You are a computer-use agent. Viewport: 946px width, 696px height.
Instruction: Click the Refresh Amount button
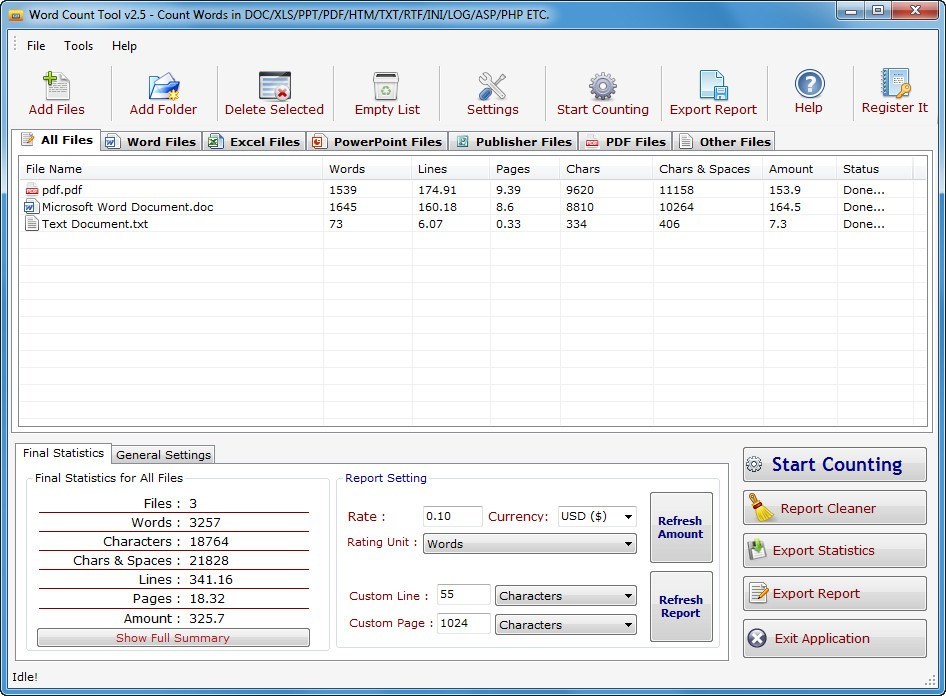tap(681, 527)
